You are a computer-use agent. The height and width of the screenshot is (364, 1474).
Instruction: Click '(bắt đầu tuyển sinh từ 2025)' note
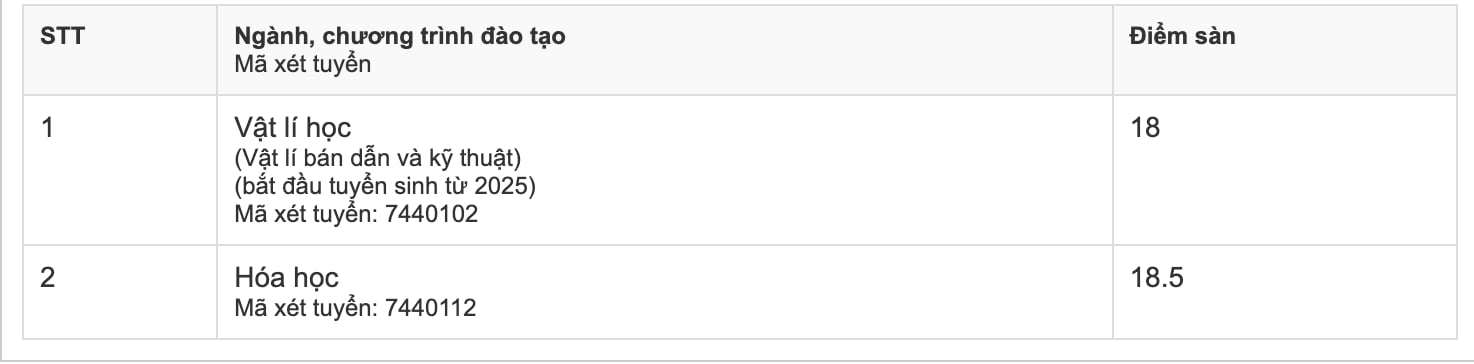(371, 186)
